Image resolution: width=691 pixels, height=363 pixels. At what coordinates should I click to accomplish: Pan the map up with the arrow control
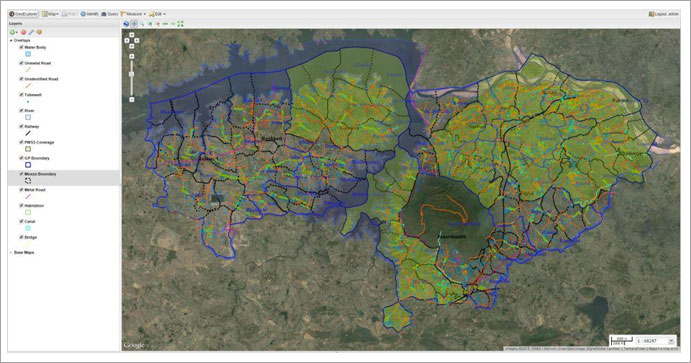[x=132, y=35]
